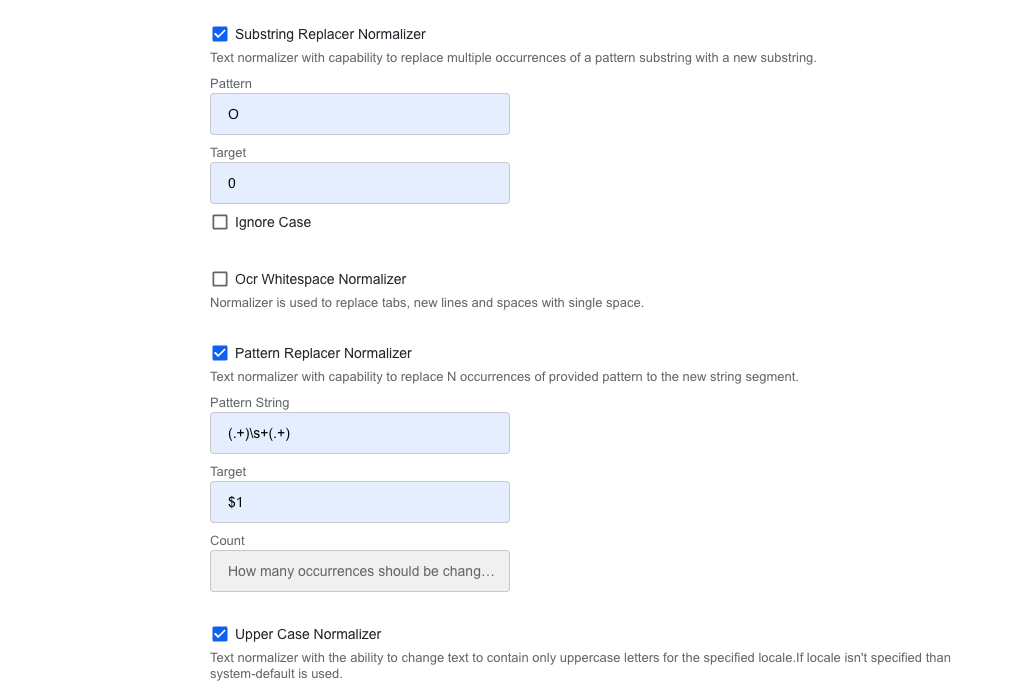Click the Ignore Case label text
The image size is (1011, 689).
pyautogui.click(x=273, y=222)
